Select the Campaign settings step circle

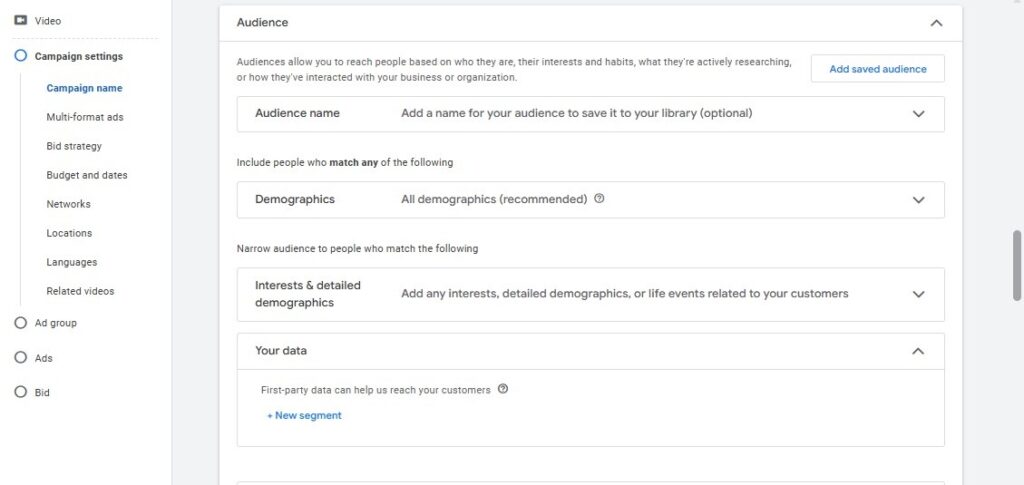pyautogui.click(x=20, y=56)
